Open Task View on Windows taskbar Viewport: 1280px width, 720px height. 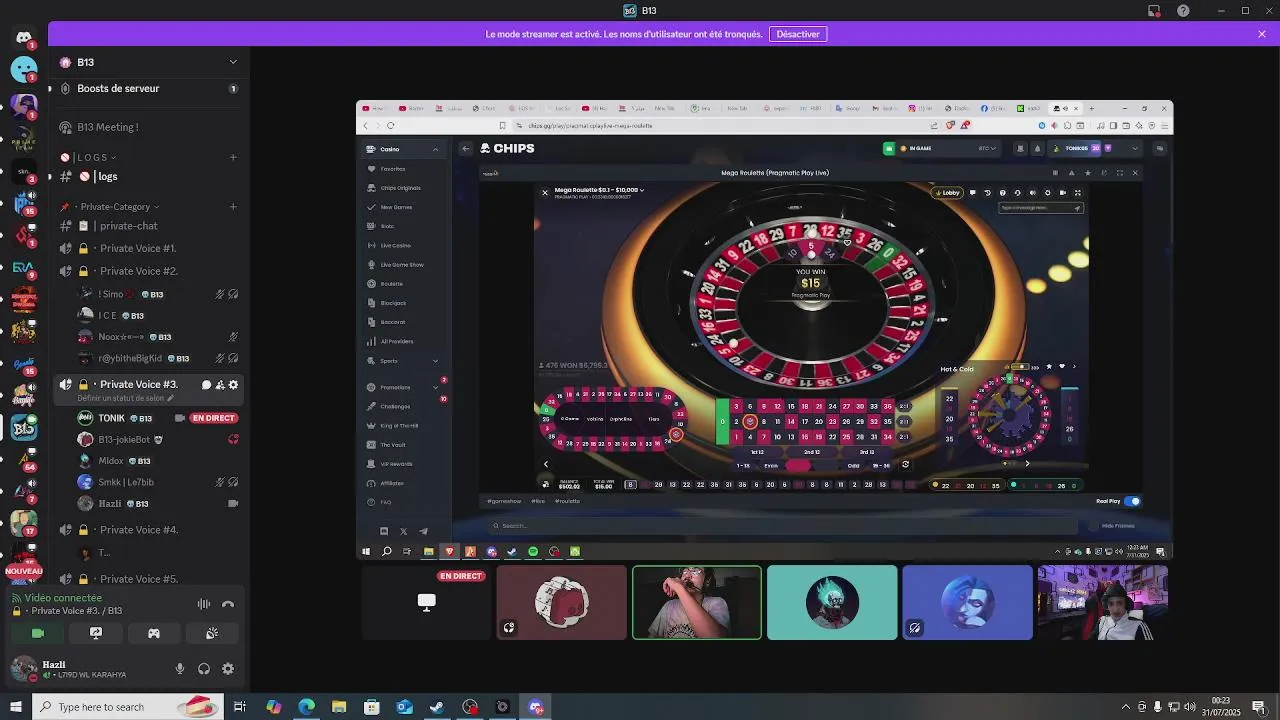[240, 707]
